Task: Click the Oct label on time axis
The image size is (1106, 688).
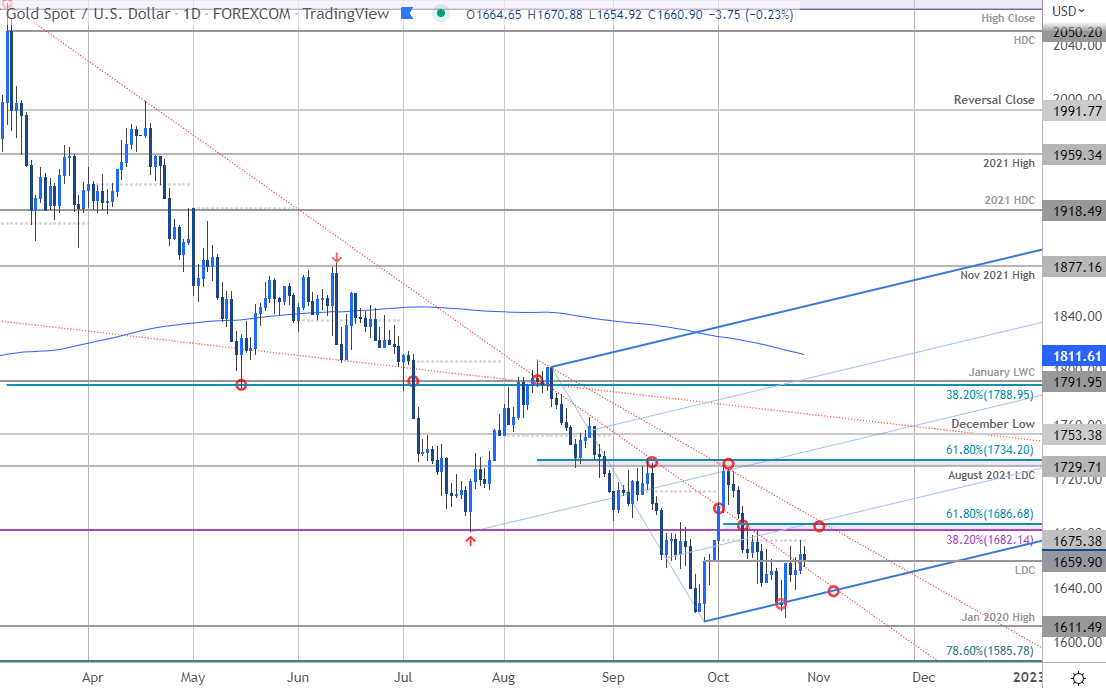Action: 718,677
